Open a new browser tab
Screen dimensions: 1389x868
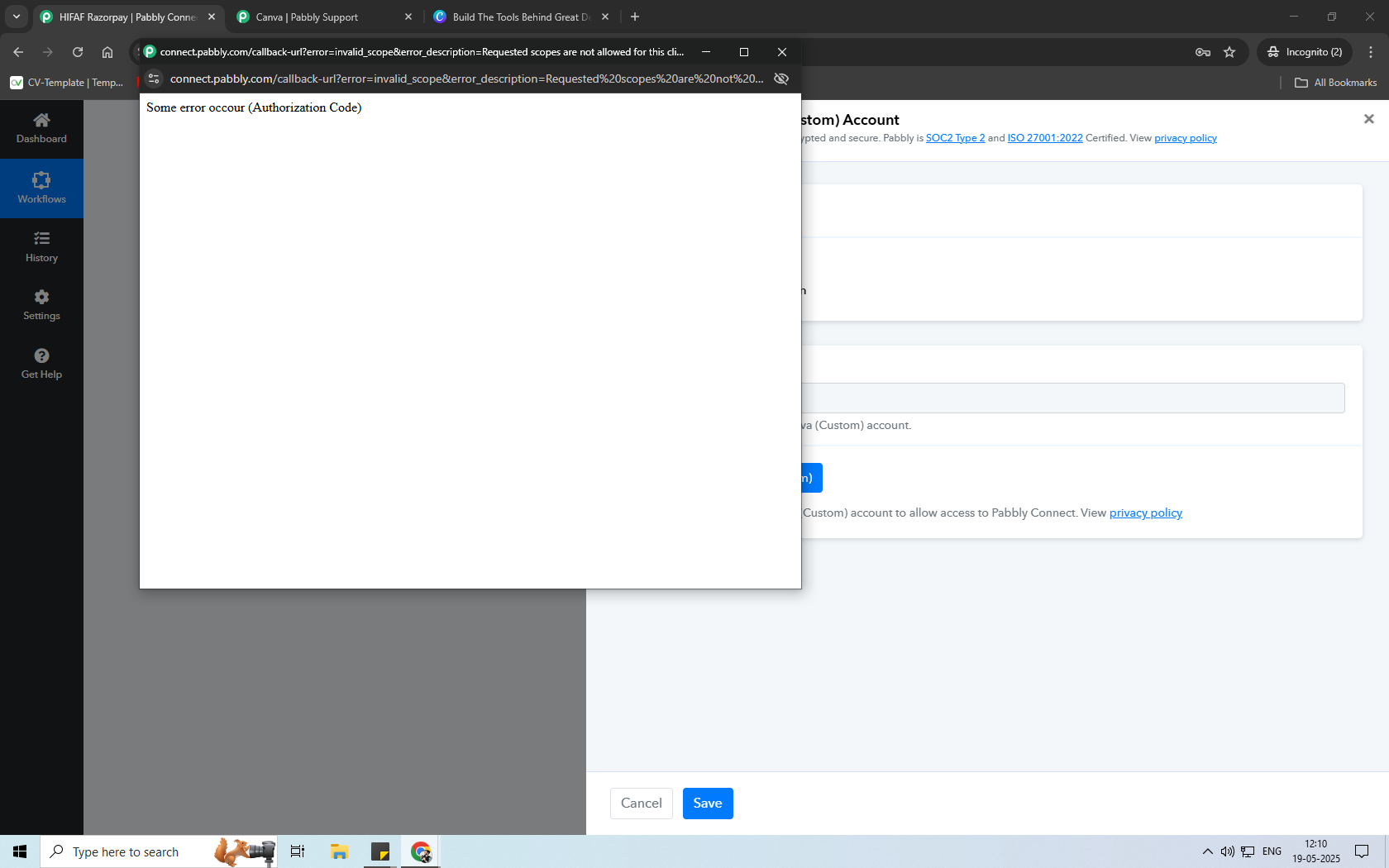click(x=635, y=17)
